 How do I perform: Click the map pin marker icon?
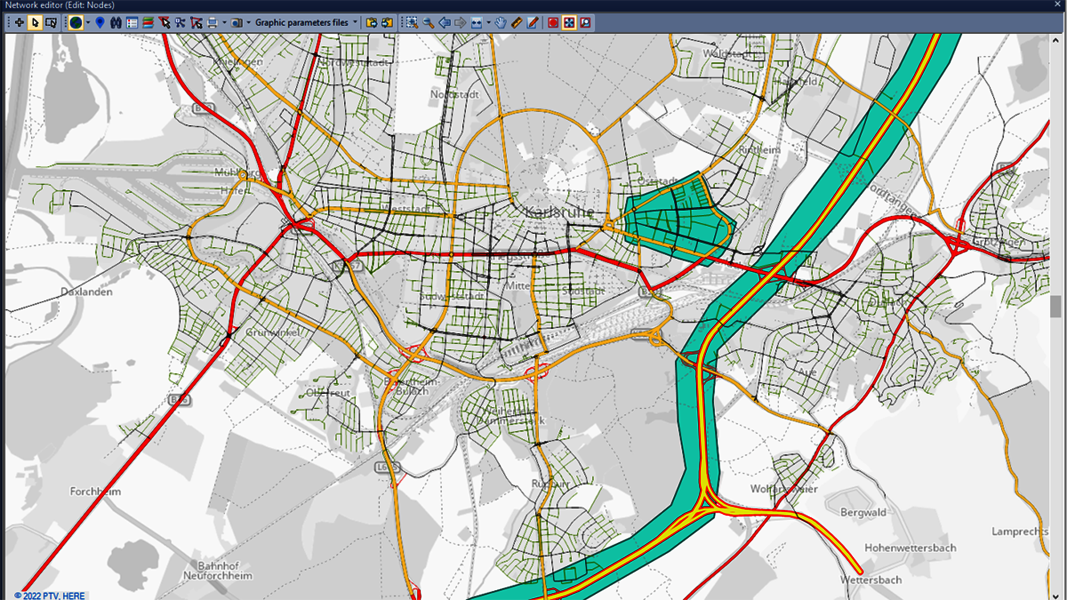click(100, 22)
